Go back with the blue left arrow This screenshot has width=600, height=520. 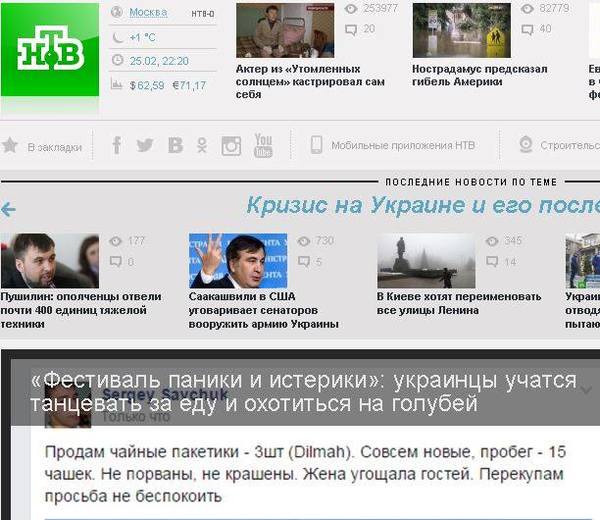click(x=8, y=209)
